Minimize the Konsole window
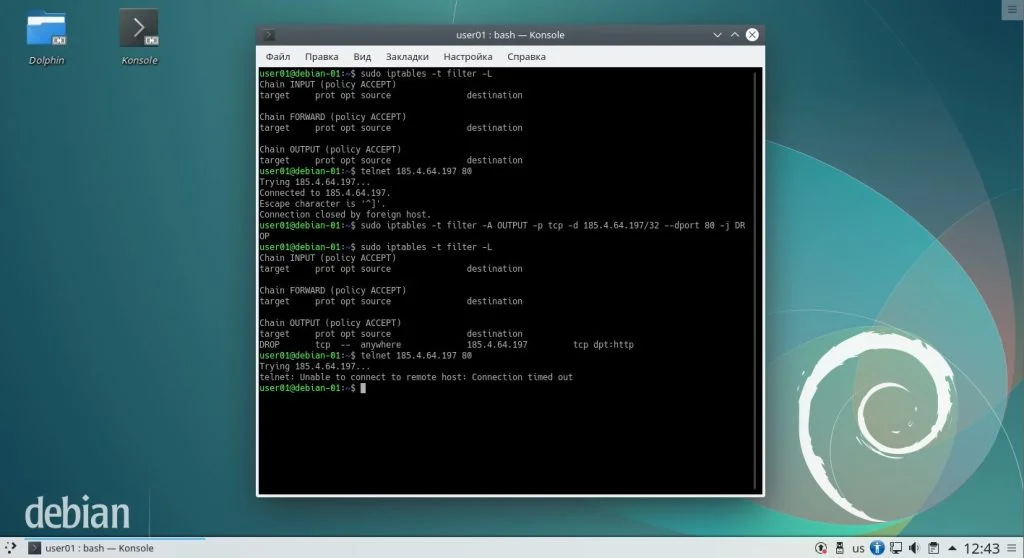The height and width of the screenshot is (558, 1024). (717, 35)
